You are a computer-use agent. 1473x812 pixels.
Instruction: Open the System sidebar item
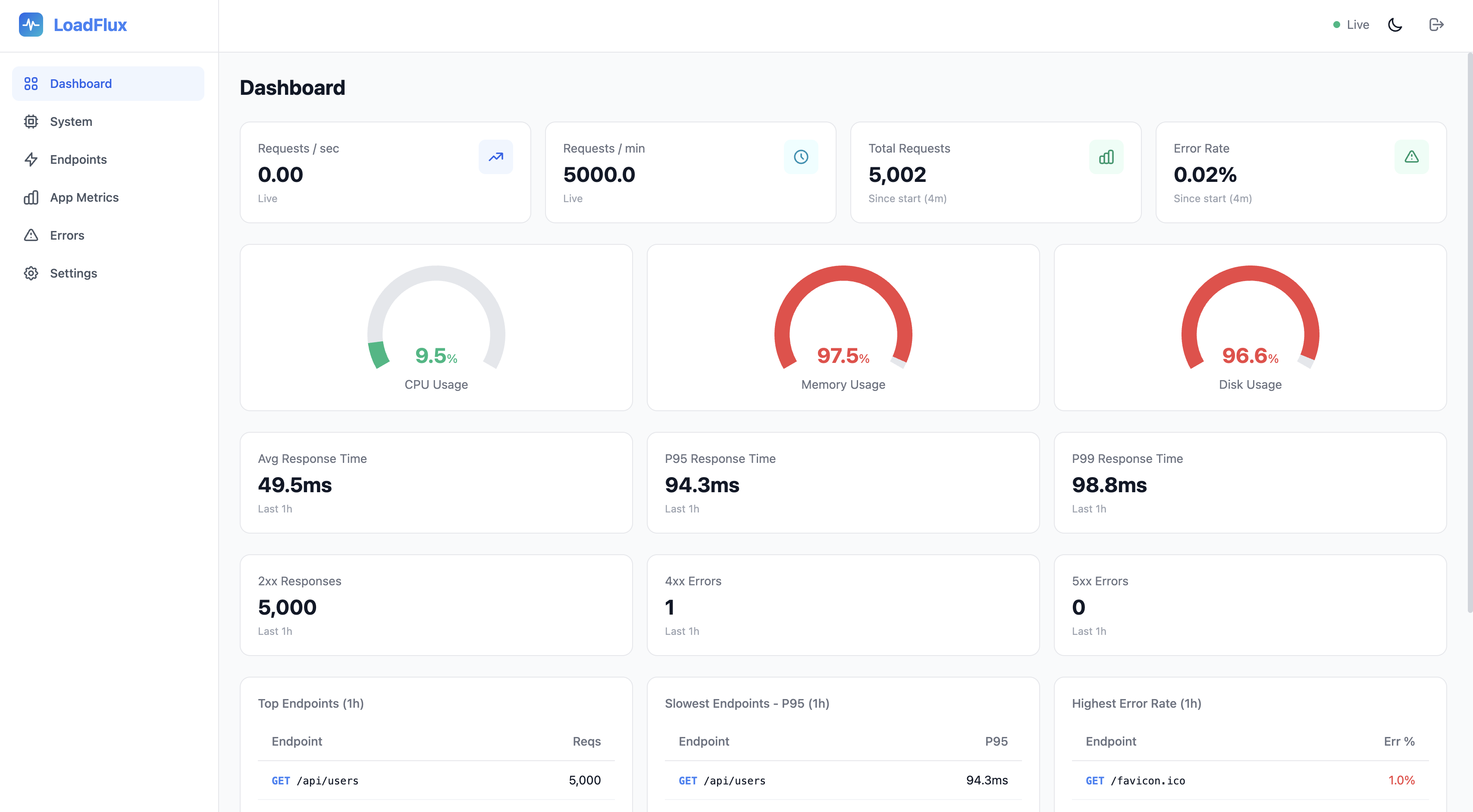[x=108, y=121]
